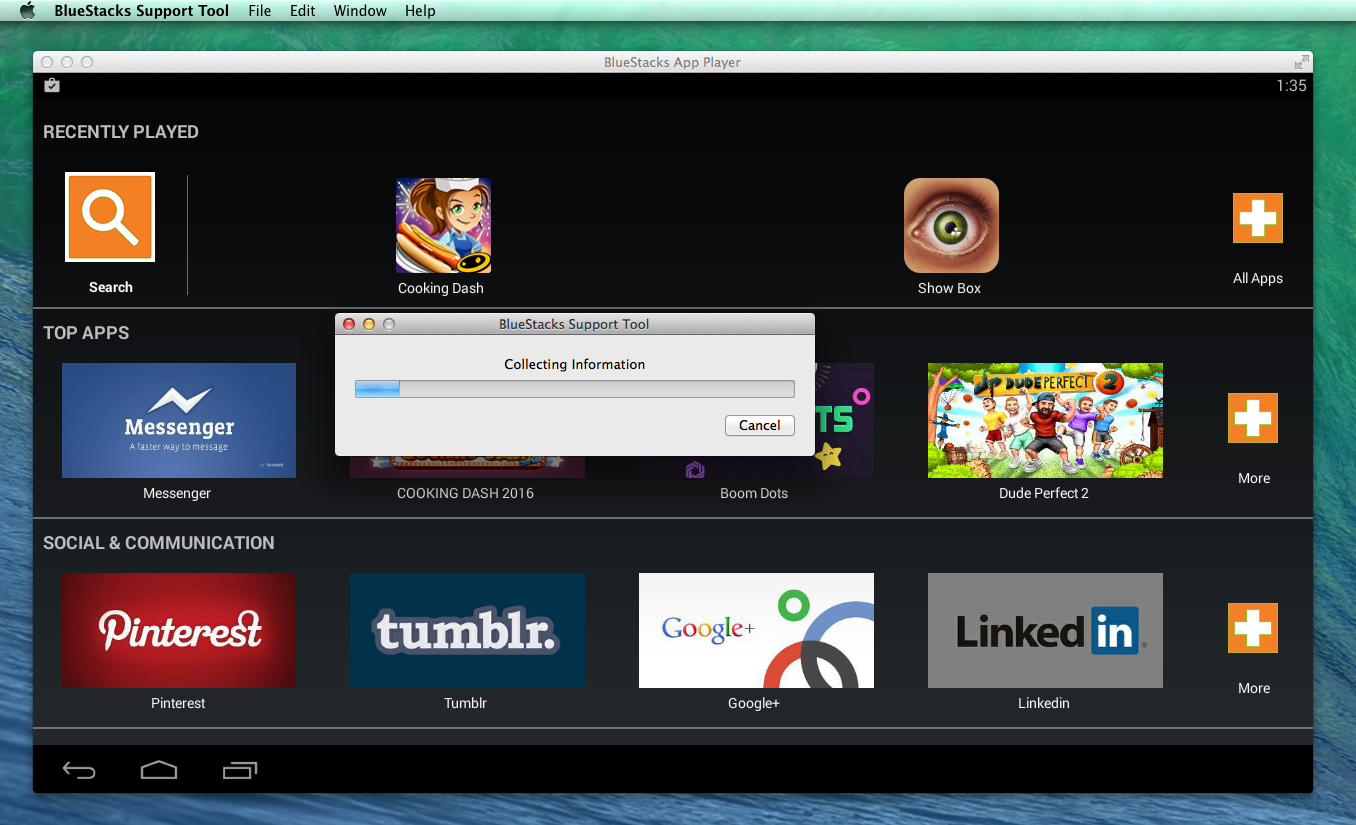Open the Tumblr app tile
This screenshot has width=1356, height=825.
click(x=467, y=630)
